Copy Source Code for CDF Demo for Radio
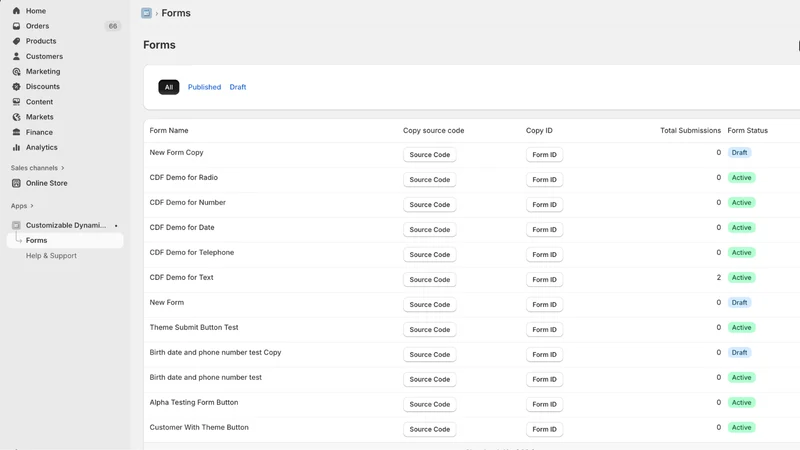Viewport: 800px width, 450px height. (430, 180)
